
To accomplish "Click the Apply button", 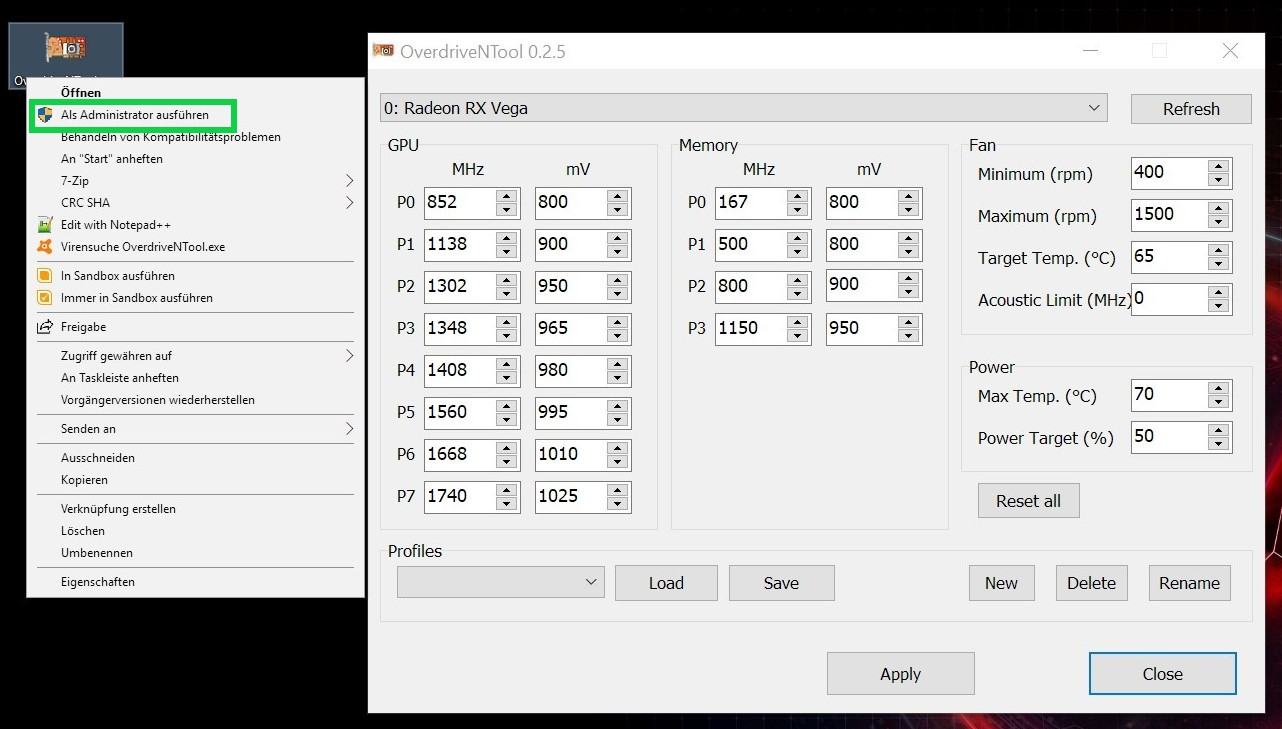I will (900, 674).
